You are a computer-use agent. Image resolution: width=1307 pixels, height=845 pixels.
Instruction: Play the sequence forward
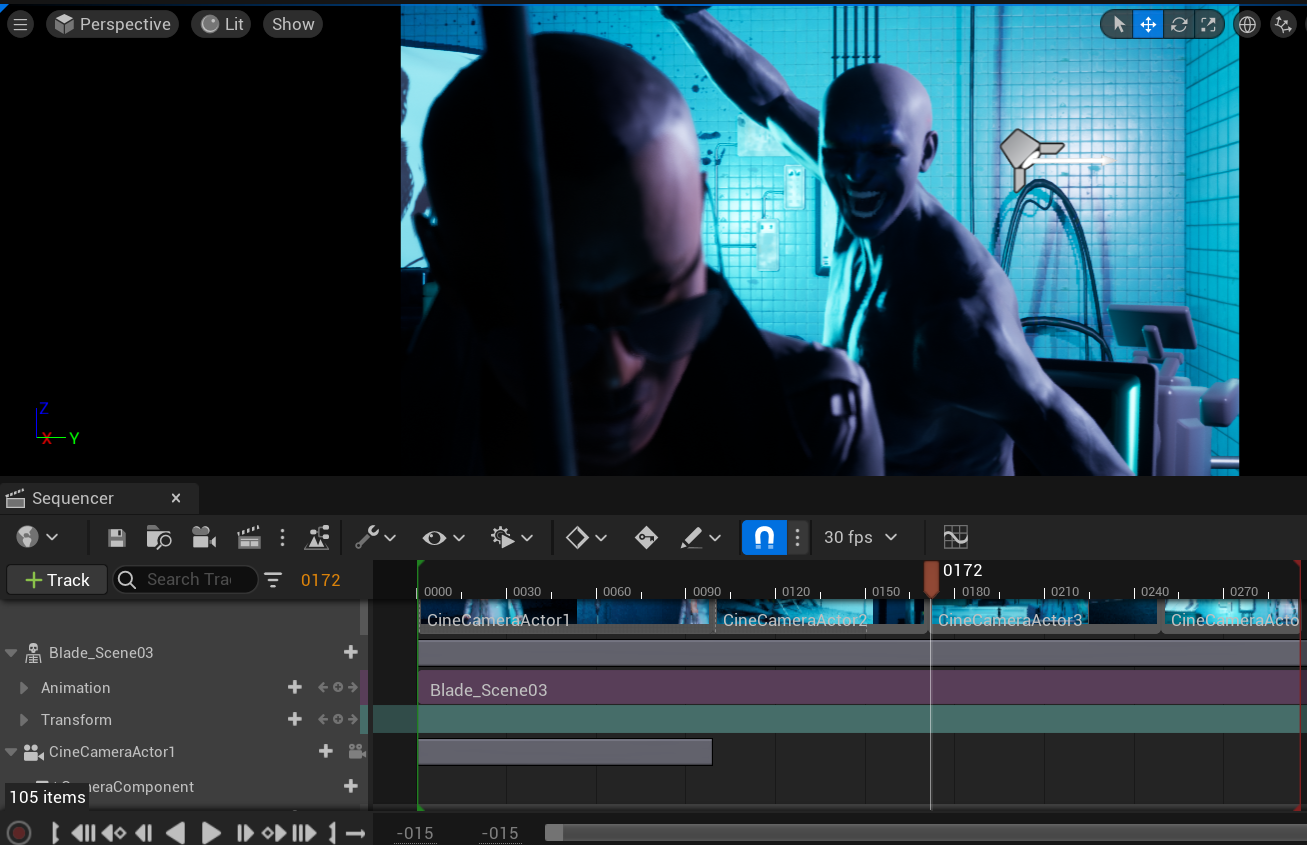coord(211,833)
